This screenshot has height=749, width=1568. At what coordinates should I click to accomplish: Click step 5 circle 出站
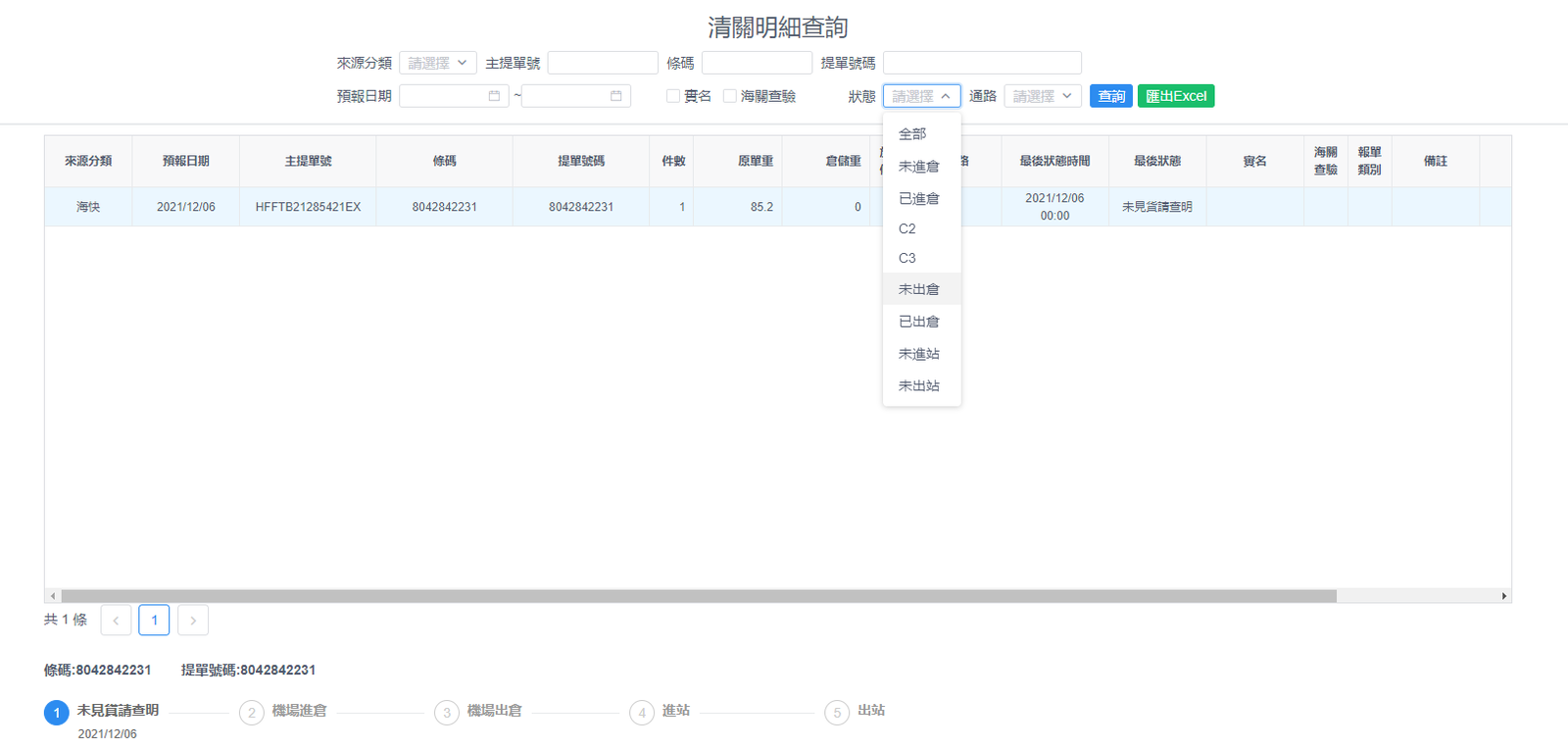(836, 713)
